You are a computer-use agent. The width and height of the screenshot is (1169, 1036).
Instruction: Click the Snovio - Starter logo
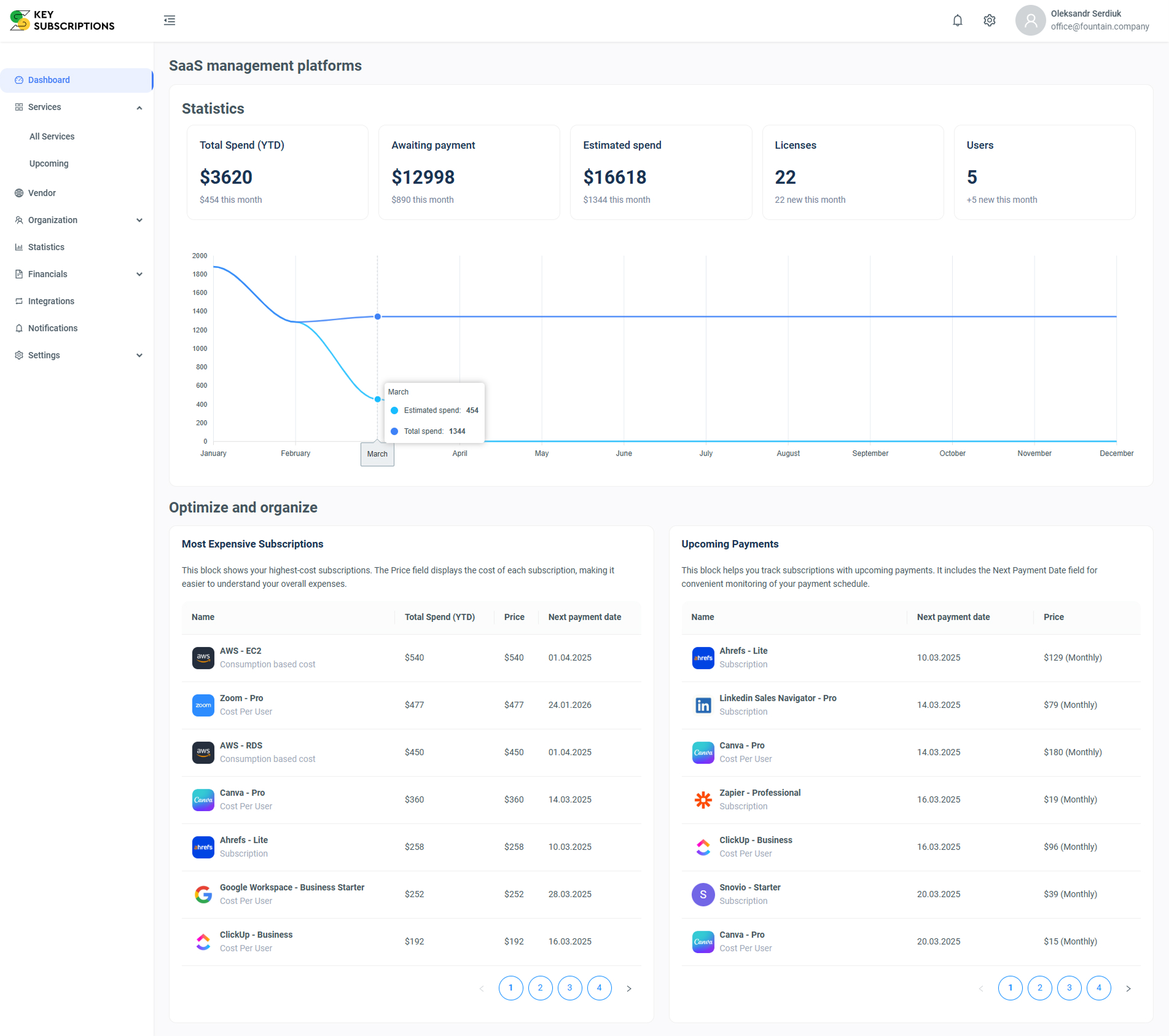point(703,894)
